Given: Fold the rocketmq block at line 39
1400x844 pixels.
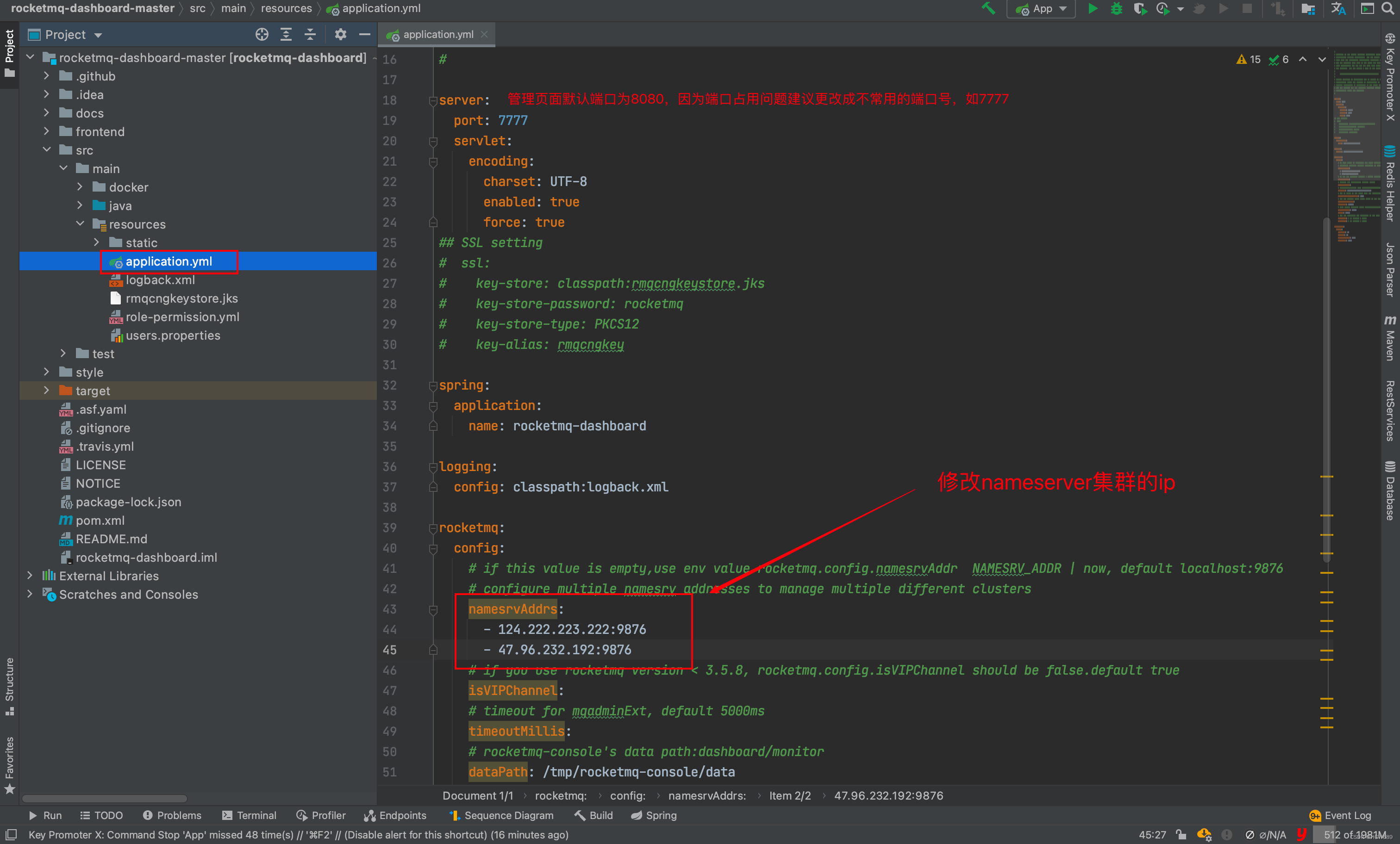Looking at the screenshot, I should pyautogui.click(x=433, y=528).
